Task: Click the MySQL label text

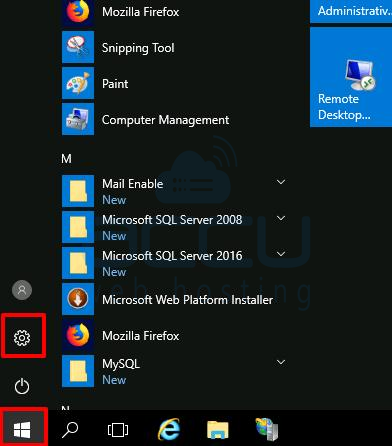Action: pyautogui.click(x=121, y=364)
